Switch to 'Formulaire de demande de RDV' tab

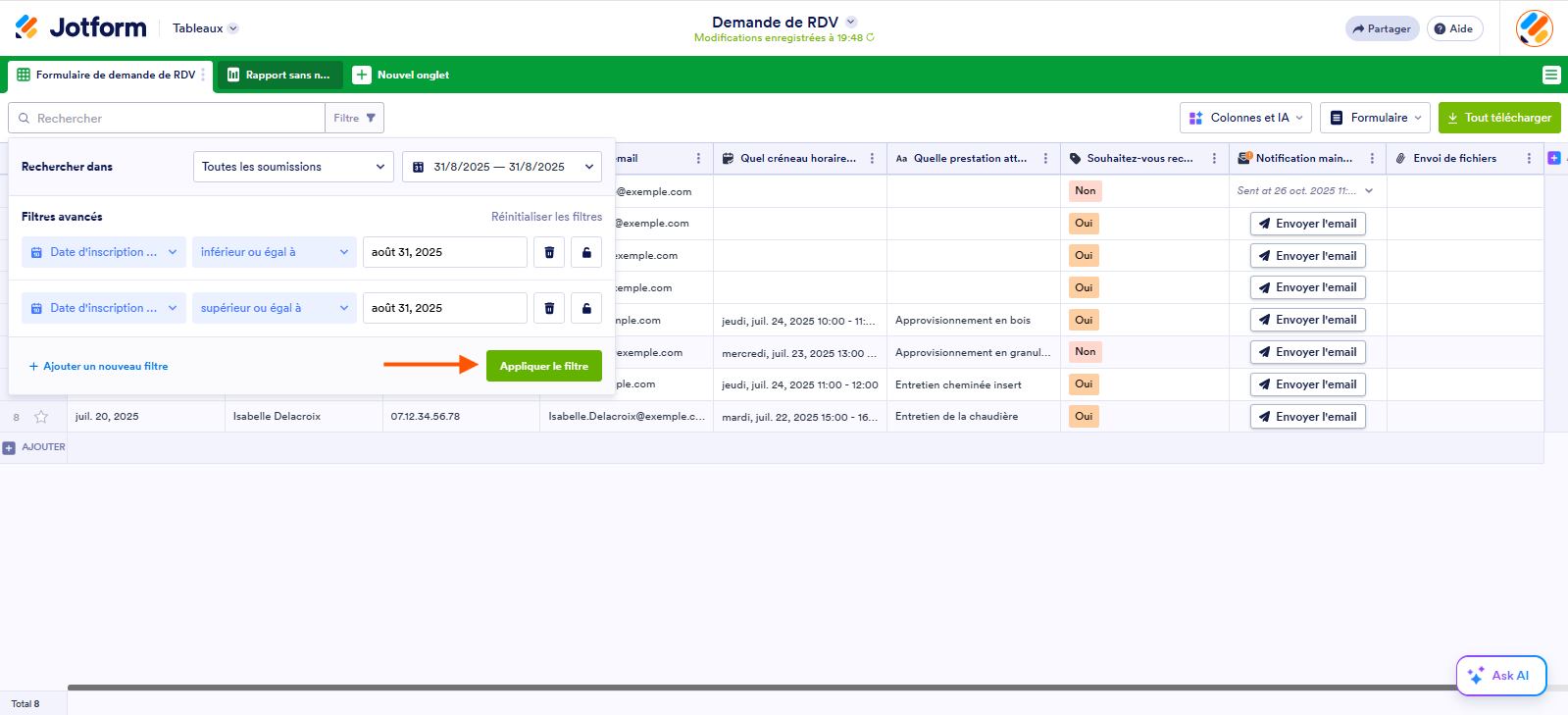(108, 75)
